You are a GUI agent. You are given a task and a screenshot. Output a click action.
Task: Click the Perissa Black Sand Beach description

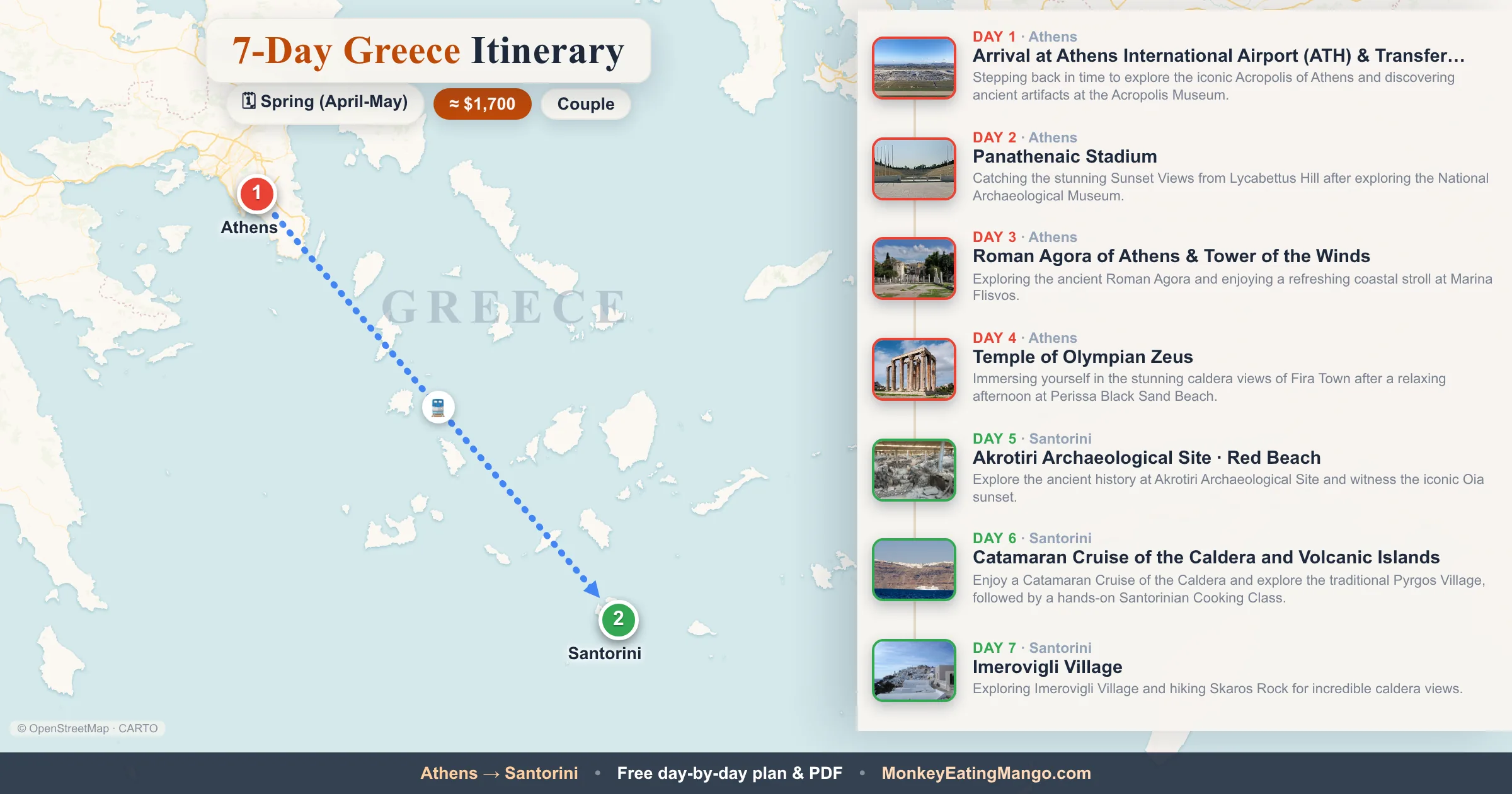click(x=1209, y=388)
